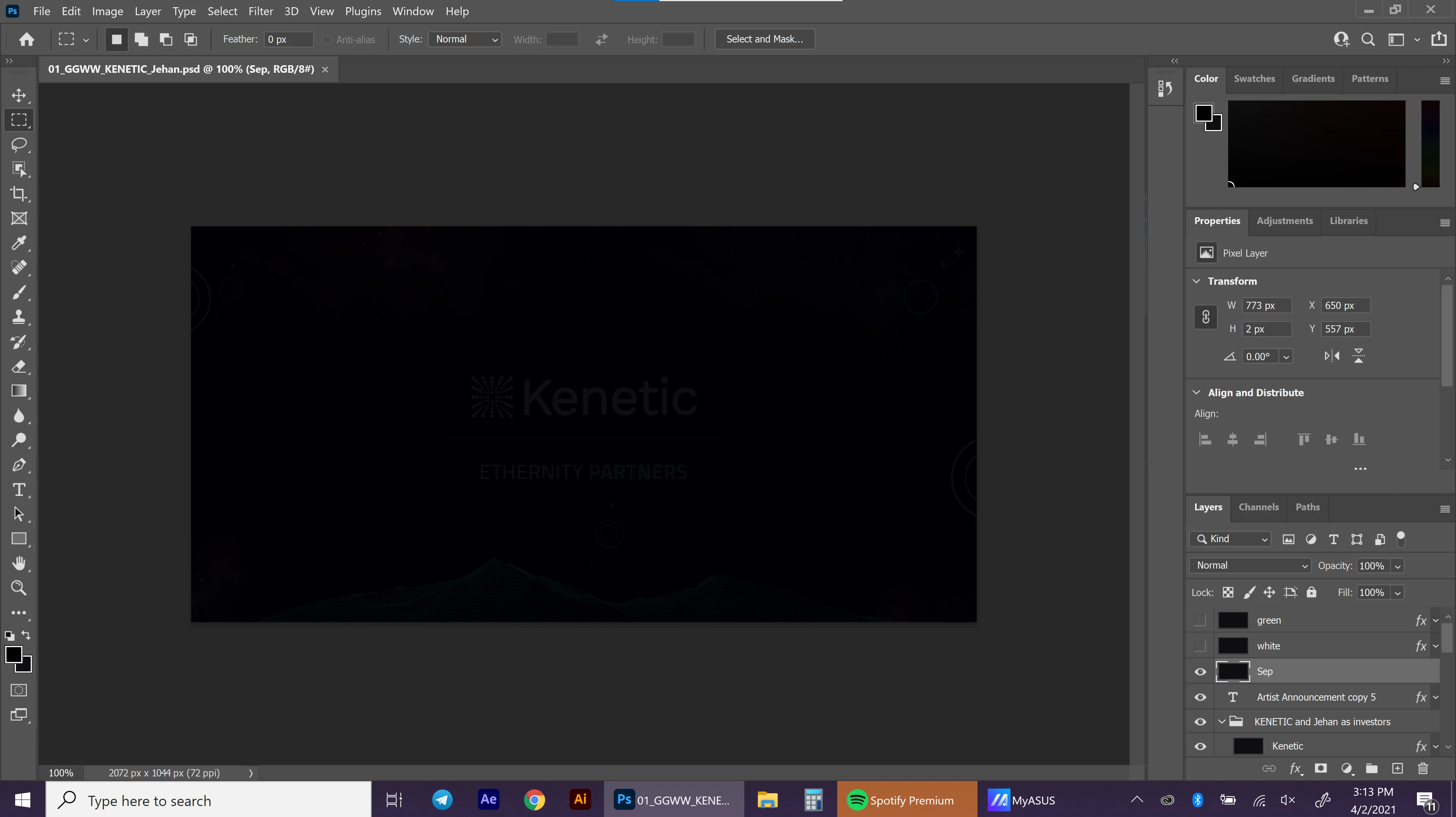Open the Filter menu
This screenshot has height=817, width=1456.
[x=260, y=11]
